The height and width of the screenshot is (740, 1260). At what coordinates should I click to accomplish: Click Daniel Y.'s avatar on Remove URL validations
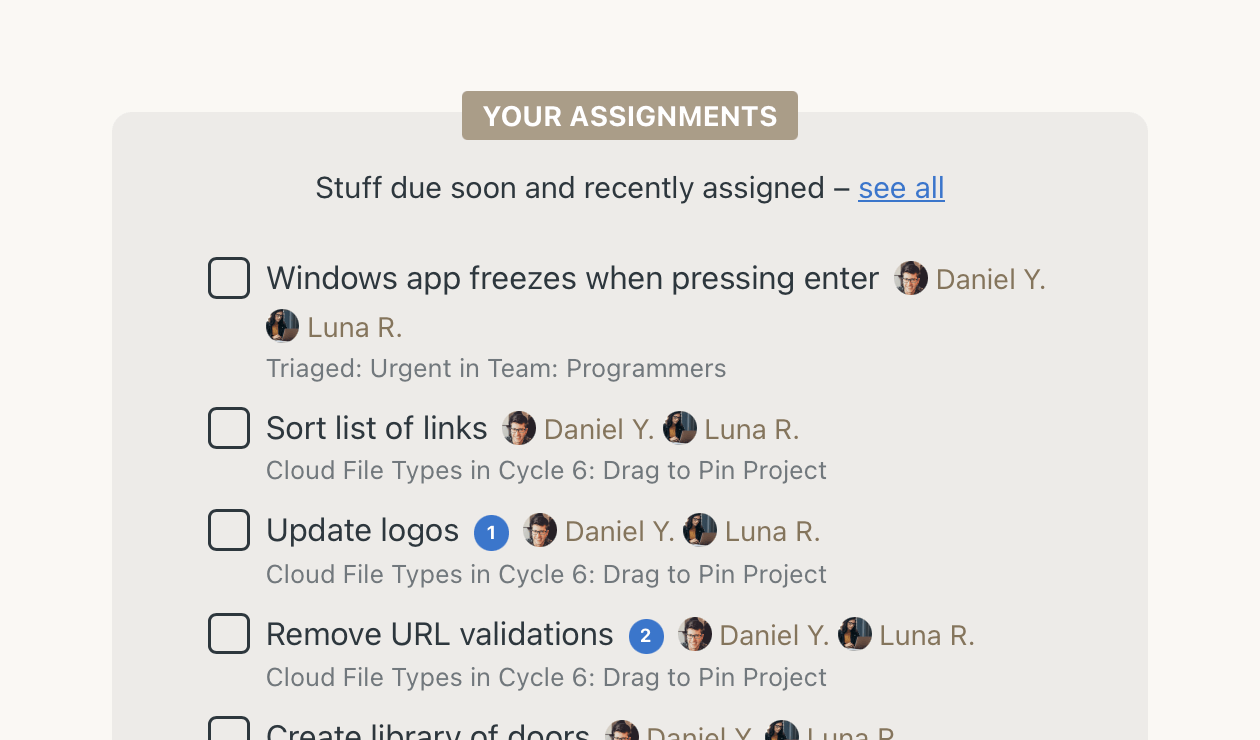[x=694, y=634]
